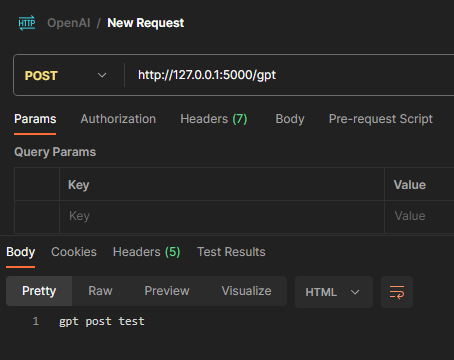The image size is (454, 360).
Task: Click the OpenAI collection breadcrumb
Action: [69, 23]
